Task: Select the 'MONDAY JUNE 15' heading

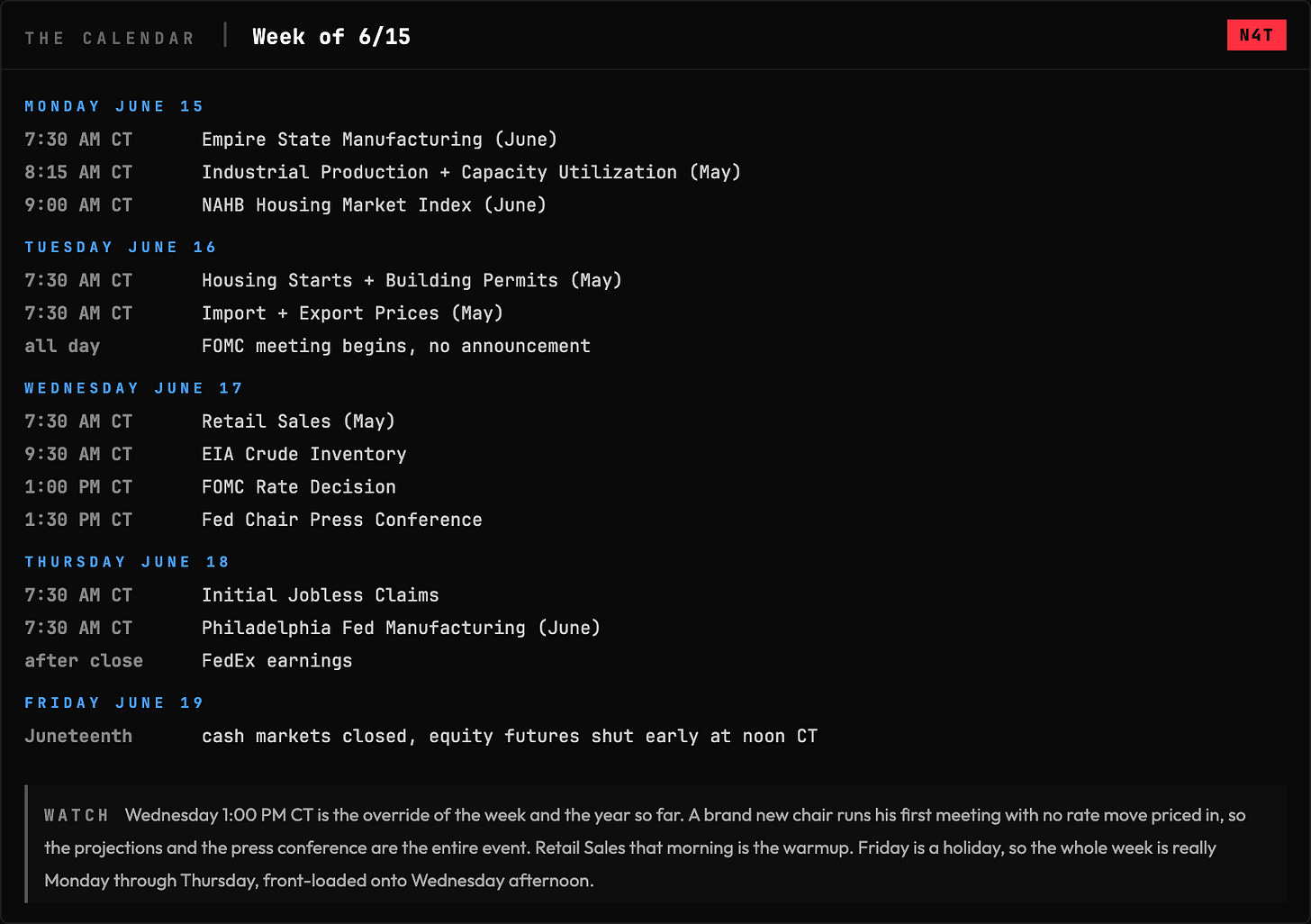Action: (114, 106)
